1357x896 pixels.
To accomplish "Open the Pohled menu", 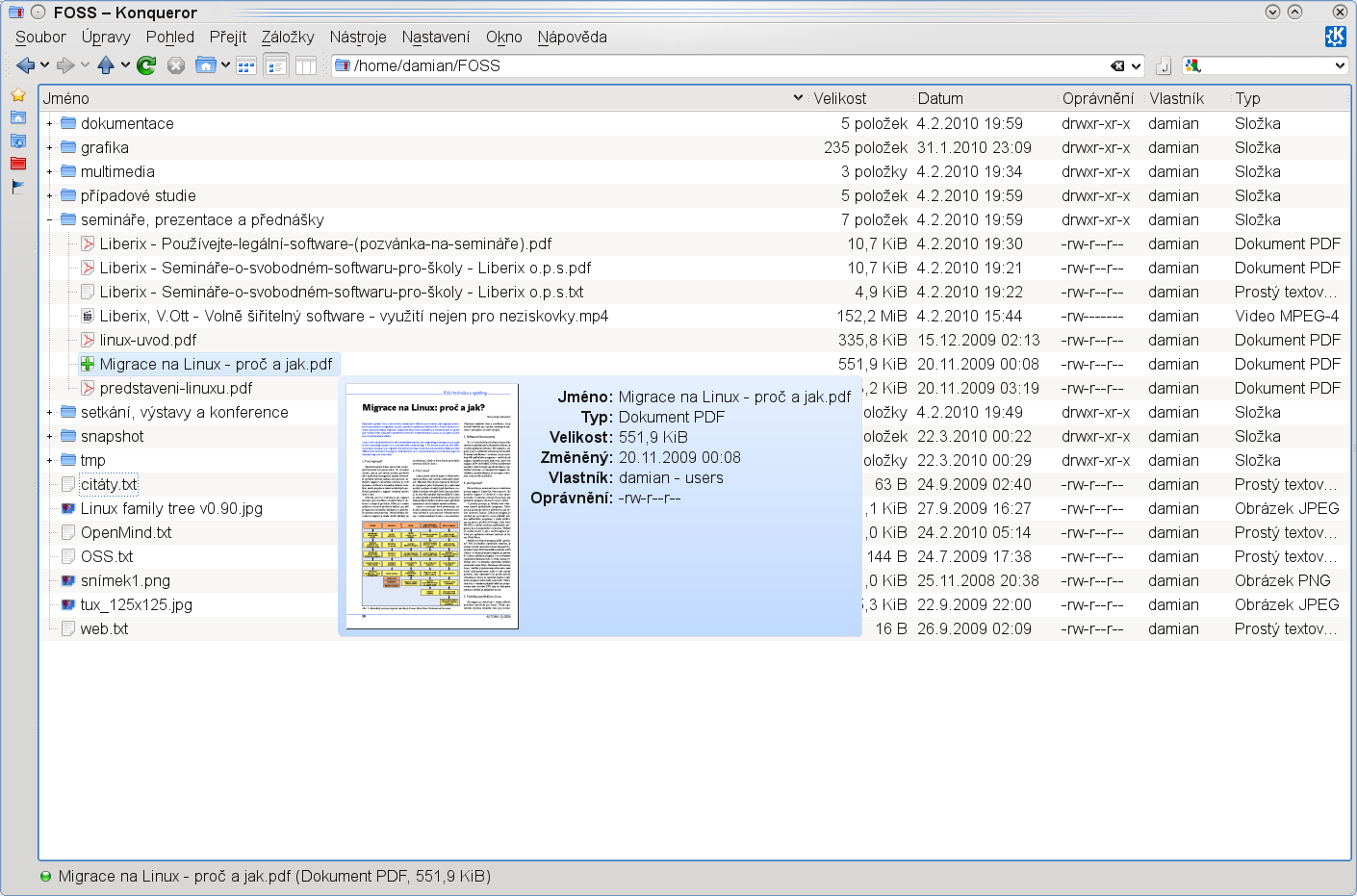I will [x=170, y=37].
